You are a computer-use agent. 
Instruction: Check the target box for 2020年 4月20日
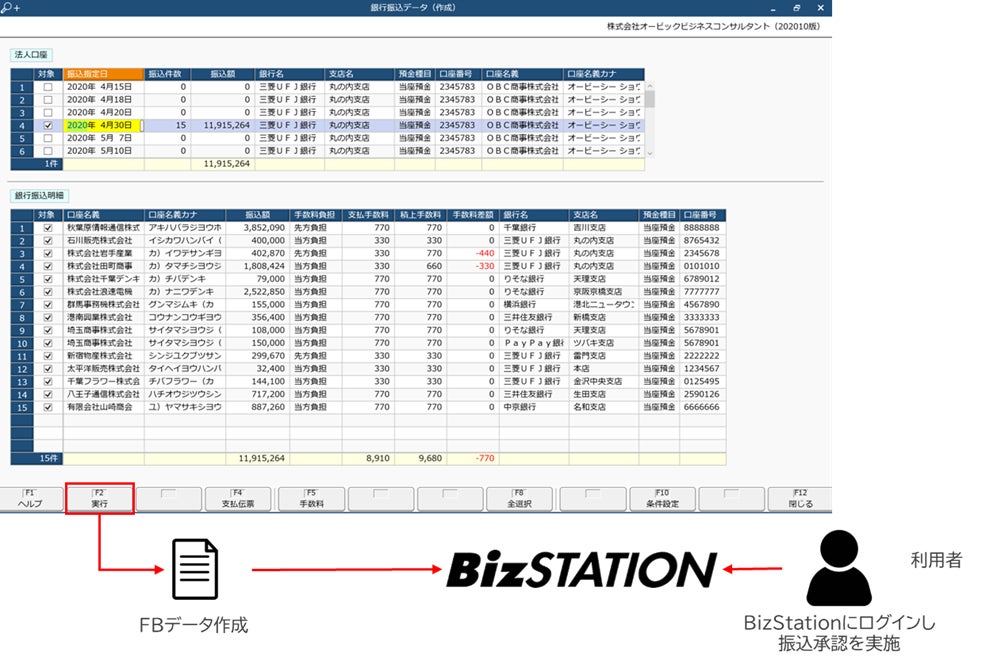[48, 112]
